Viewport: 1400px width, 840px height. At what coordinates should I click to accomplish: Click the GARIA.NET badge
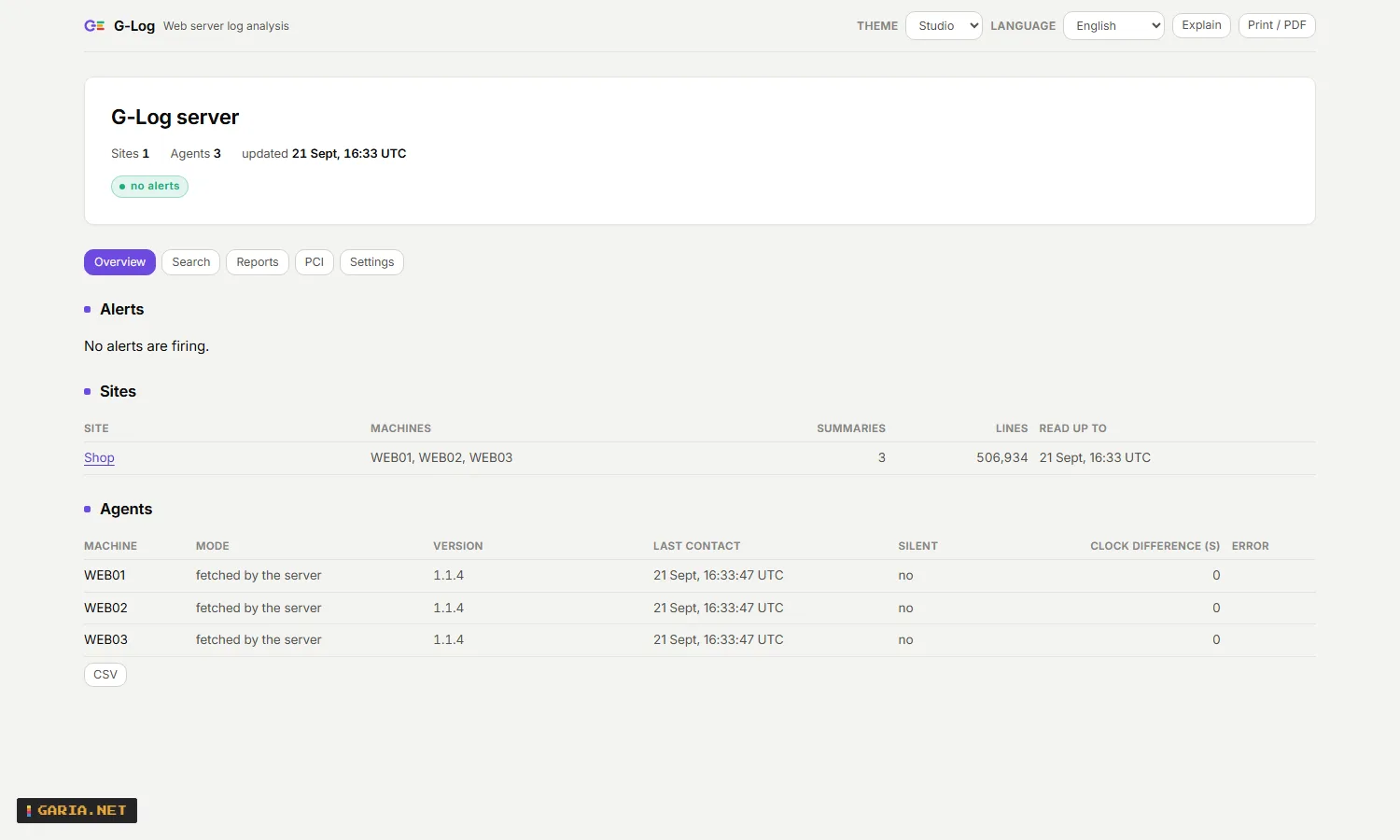click(x=77, y=810)
